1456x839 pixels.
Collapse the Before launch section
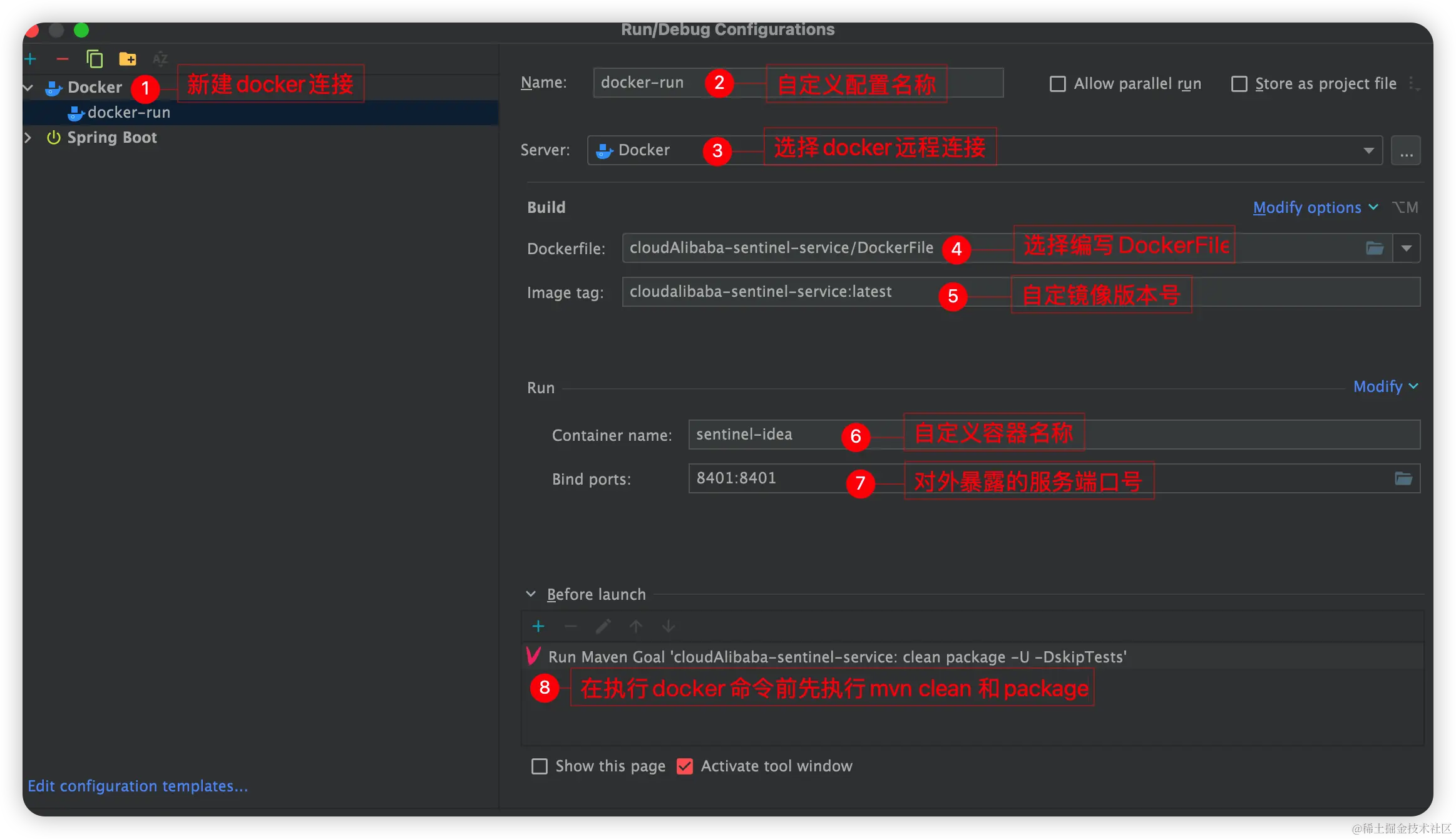(531, 594)
